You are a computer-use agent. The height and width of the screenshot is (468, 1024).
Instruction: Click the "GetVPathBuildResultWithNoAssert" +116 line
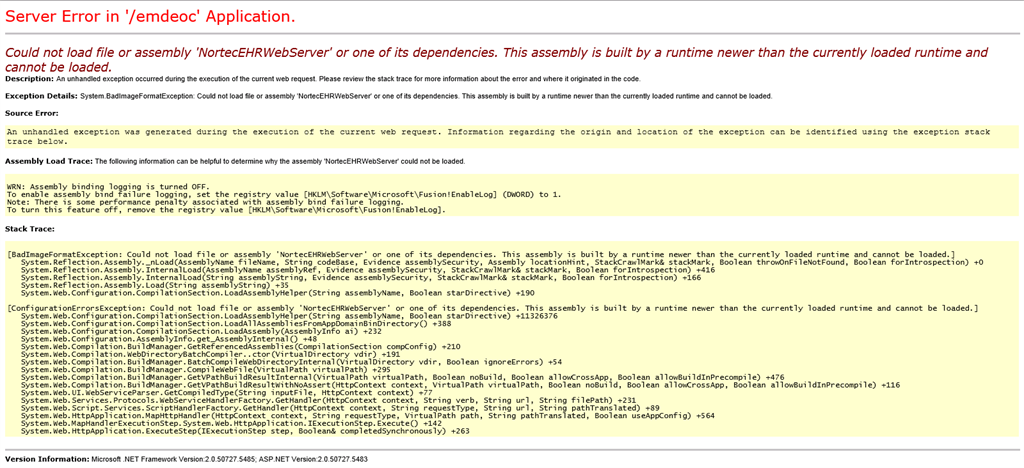click(x=460, y=386)
